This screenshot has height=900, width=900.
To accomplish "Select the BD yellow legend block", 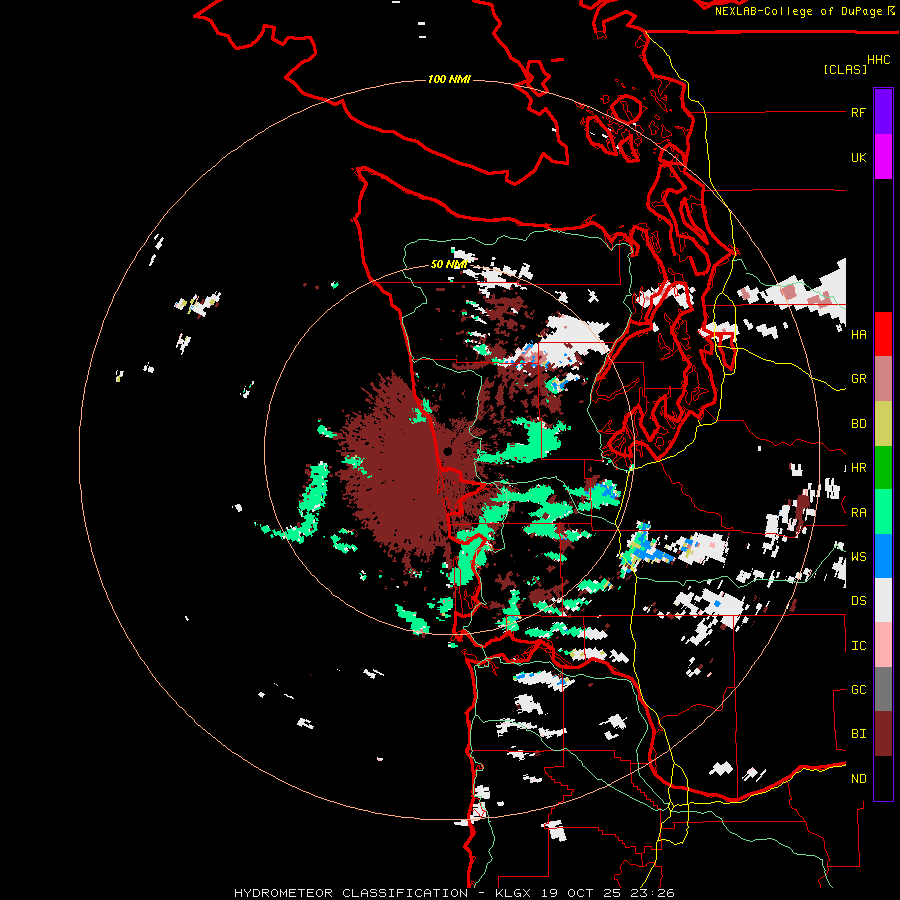I will 883,424.
